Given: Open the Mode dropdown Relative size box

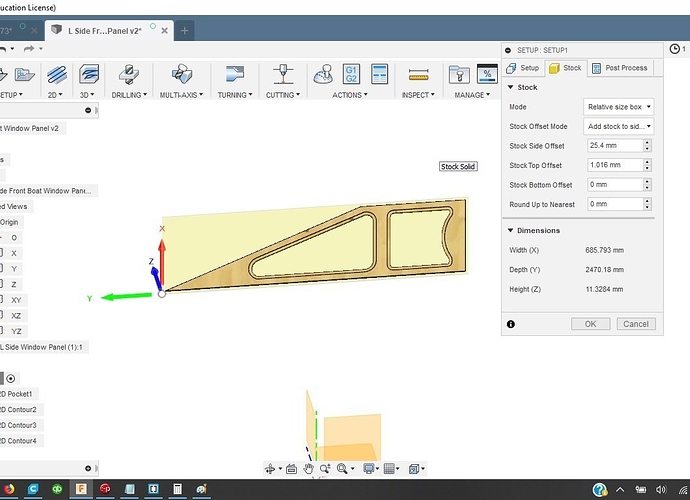Looking at the screenshot, I should tap(618, 107).
